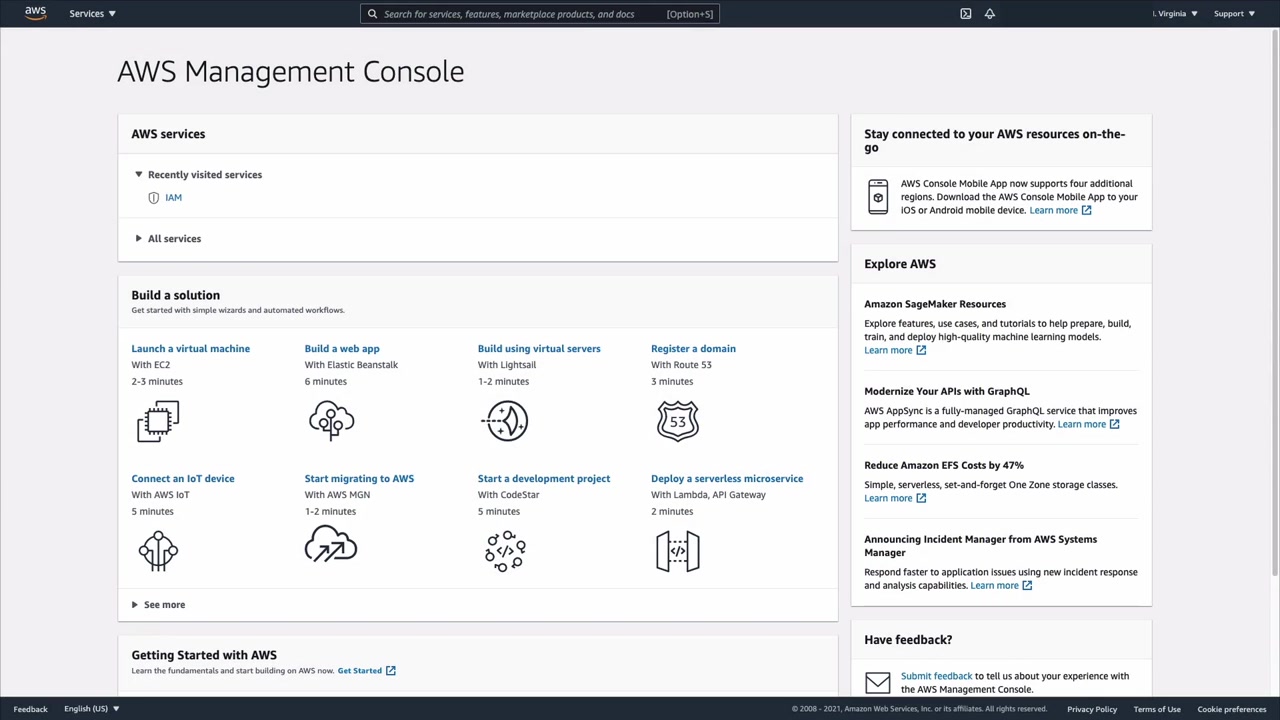The width and height of the screenshot is (1280, 720).
Task: Click Learn more about Incident Manager
Action: pyautogui.click(x=994, y=586)
